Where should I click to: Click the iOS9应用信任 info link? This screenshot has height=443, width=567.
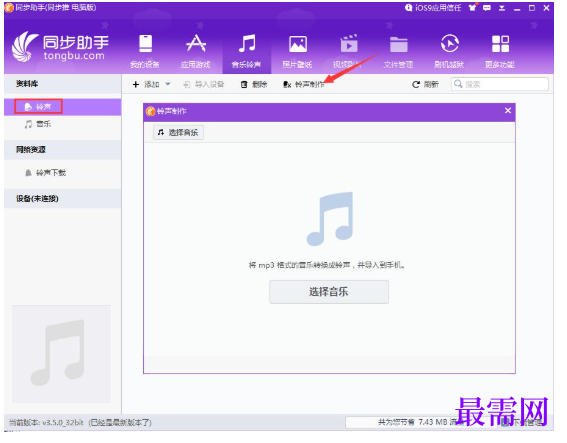[x=434, y=8]
